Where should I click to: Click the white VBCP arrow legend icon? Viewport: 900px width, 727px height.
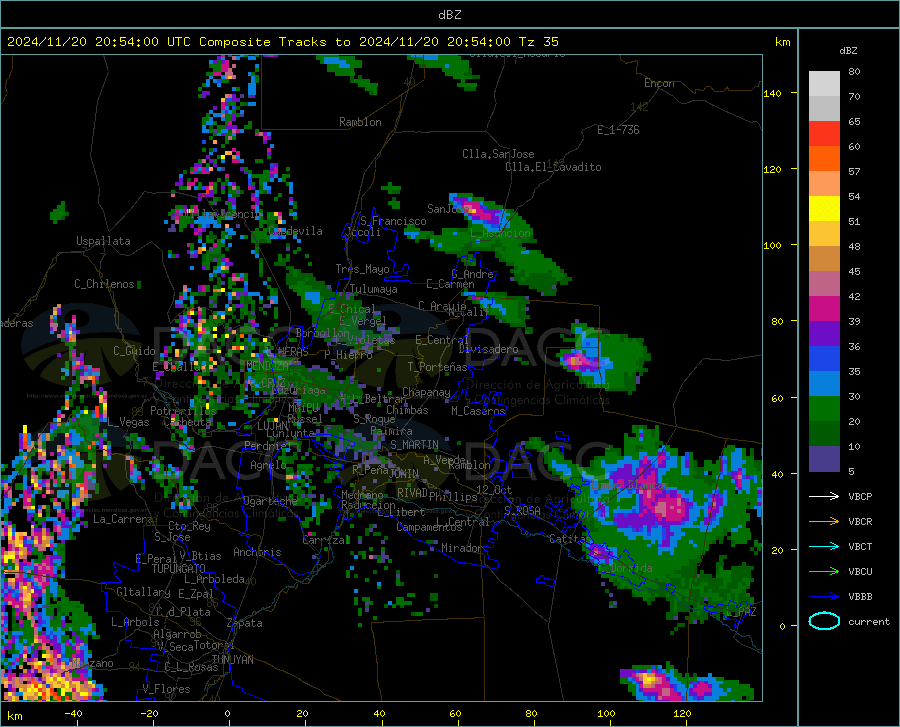(824, 496)
